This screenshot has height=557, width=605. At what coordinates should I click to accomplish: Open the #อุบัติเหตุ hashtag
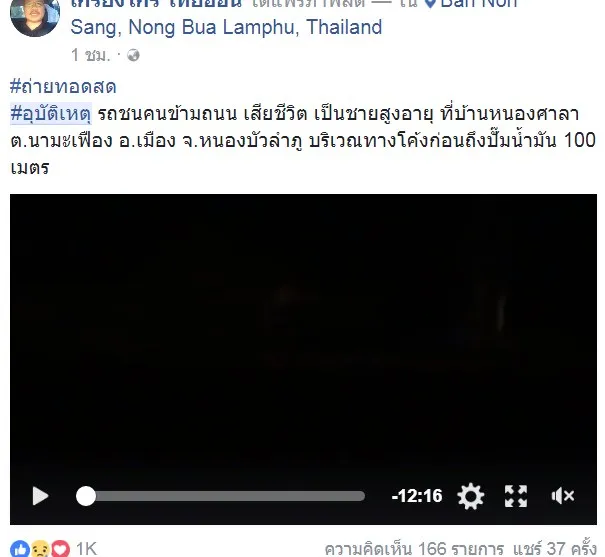(51, 114)
